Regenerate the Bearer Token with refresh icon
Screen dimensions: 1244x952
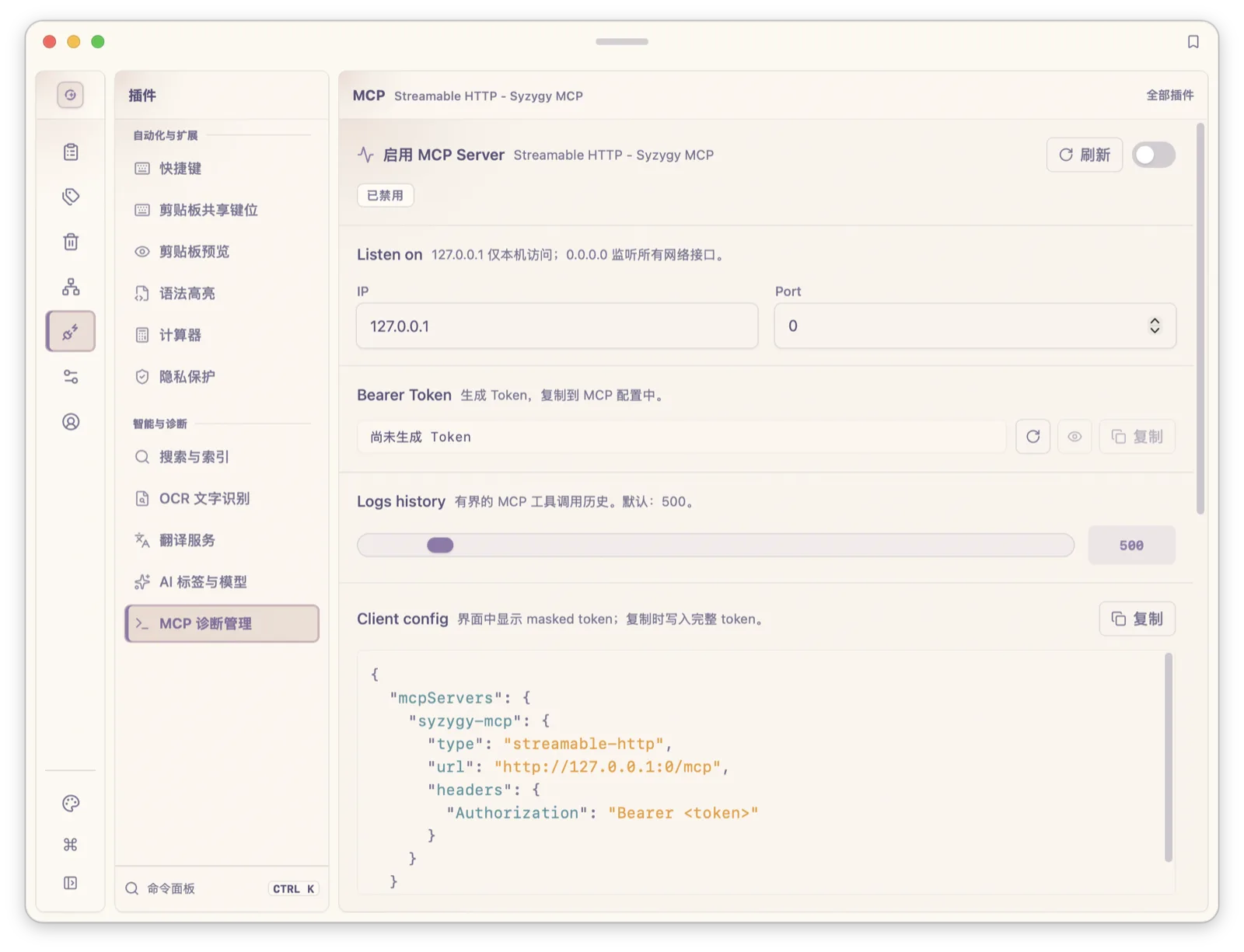pos(1033,437)
